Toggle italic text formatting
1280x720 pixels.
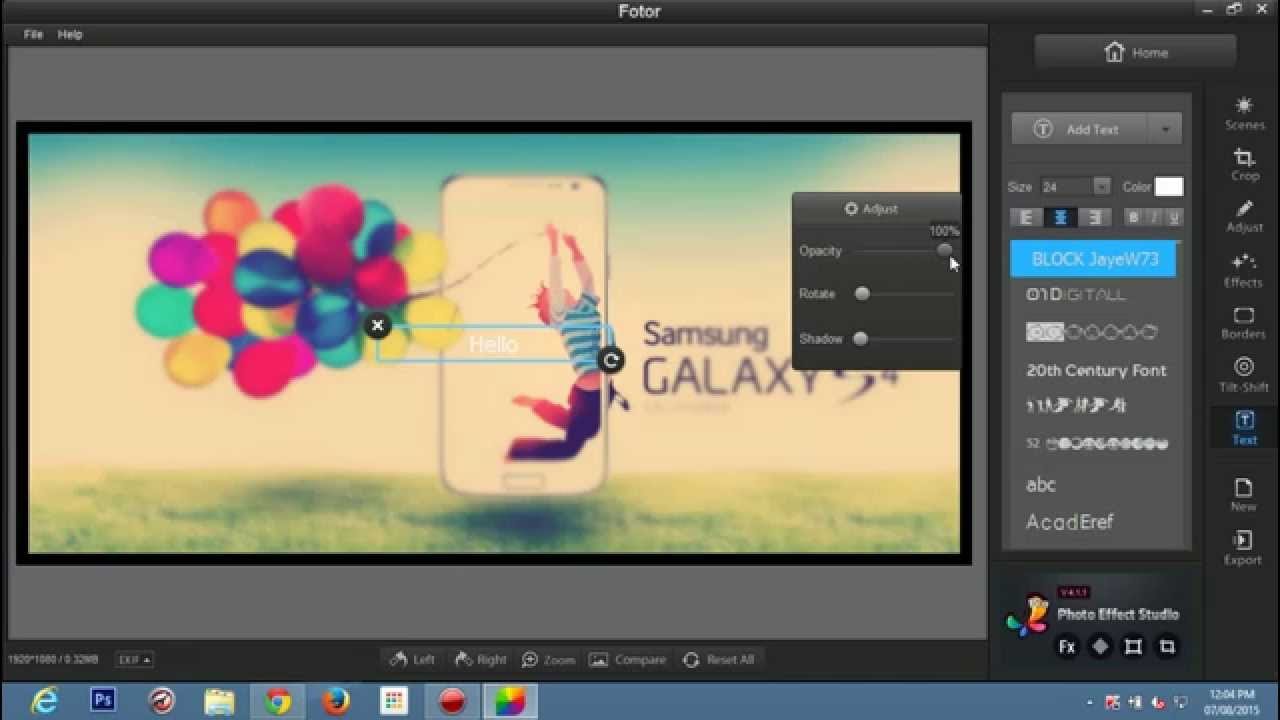[1153, 217]
